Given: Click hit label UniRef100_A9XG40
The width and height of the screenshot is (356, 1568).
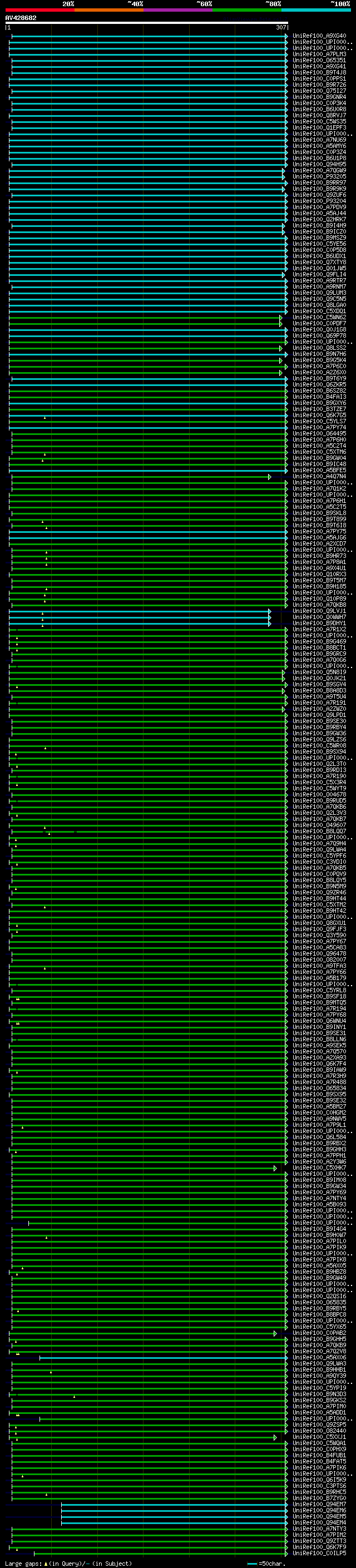Looking at the screenshot, I should (319, 36).
